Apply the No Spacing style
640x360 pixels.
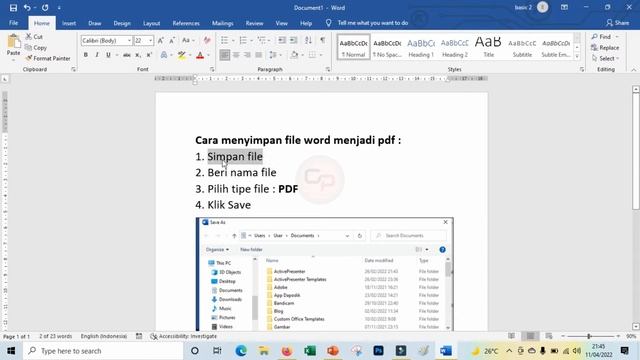tap(387, 47)
